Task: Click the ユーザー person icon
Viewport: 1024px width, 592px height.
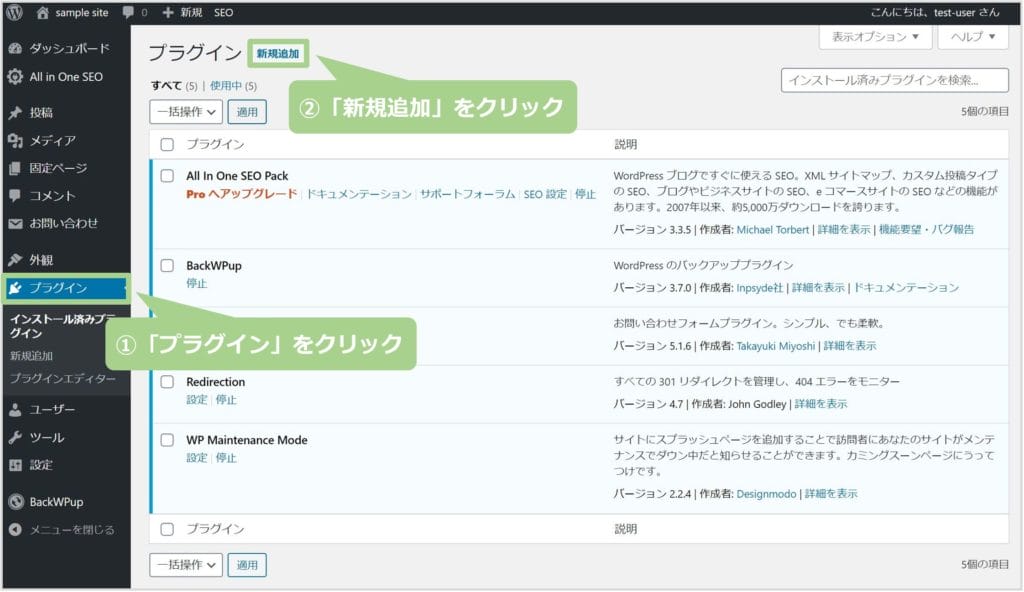Action: point(15,410)
